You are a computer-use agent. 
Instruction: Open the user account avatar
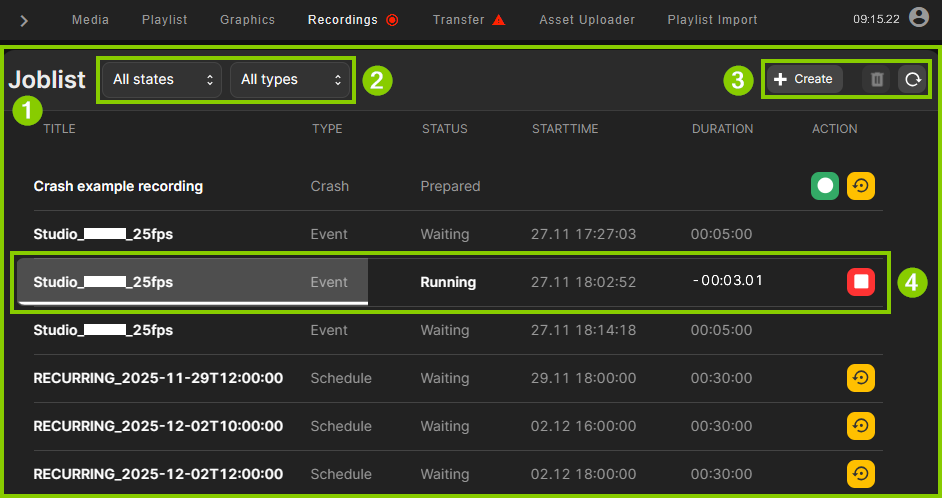919,17
